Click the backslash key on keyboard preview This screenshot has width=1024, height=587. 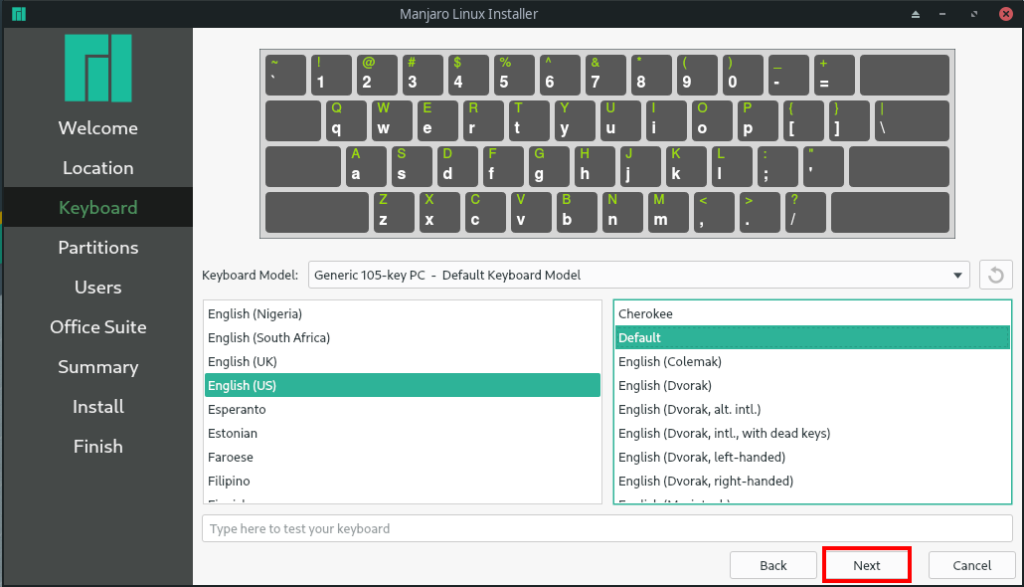912,121
